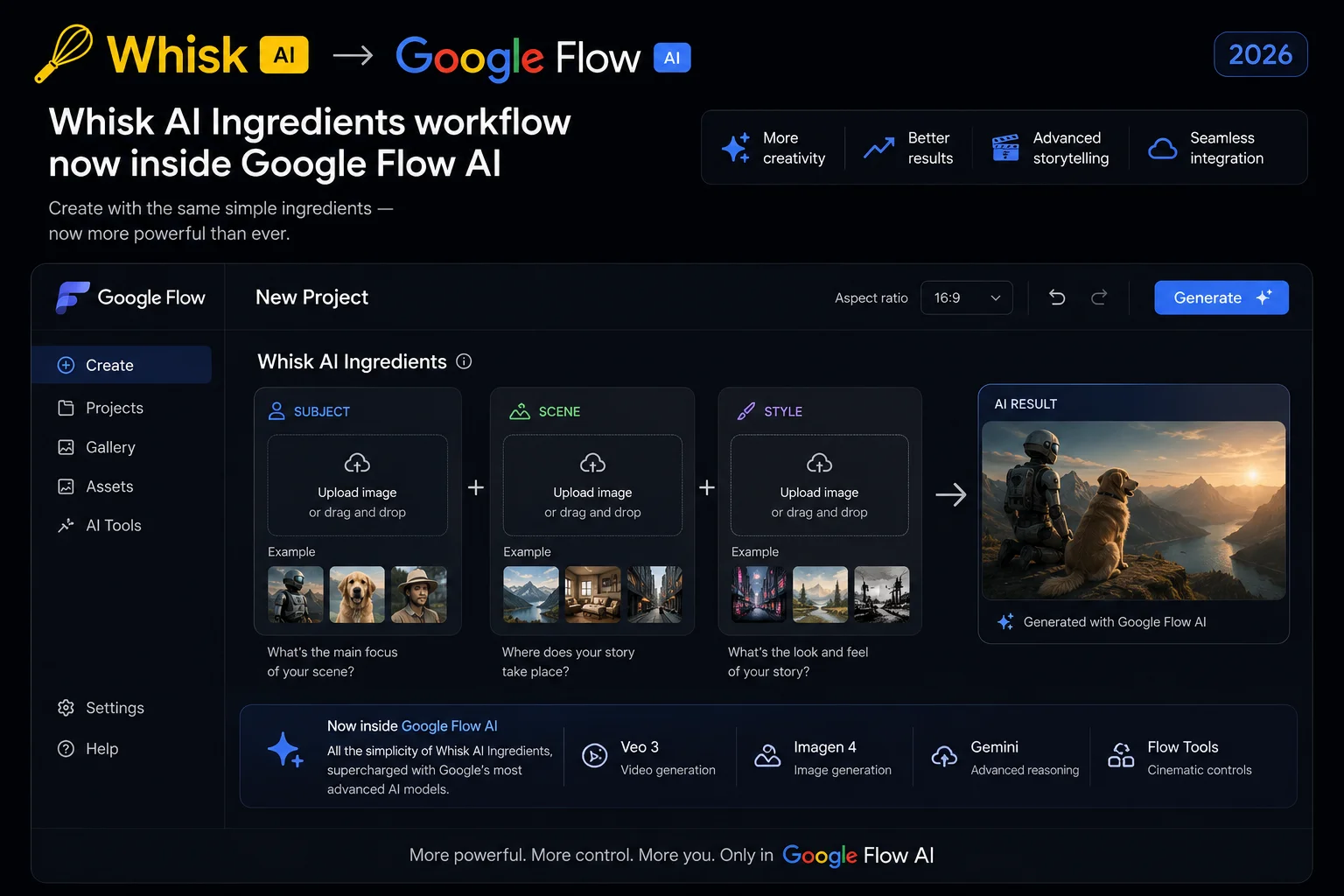Click the Aspect ratio label
This screenshot has width=1344, height=896.
[871, 297]
